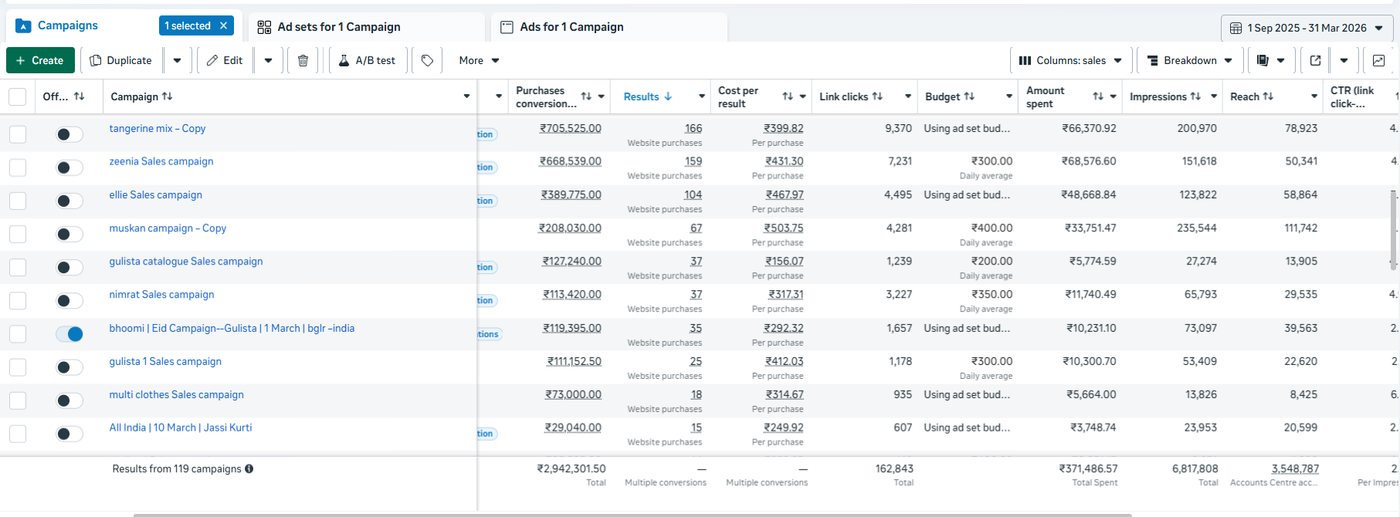
Task: Click the ₹399.82 cost per purchase value
Action: pos(783,128)
